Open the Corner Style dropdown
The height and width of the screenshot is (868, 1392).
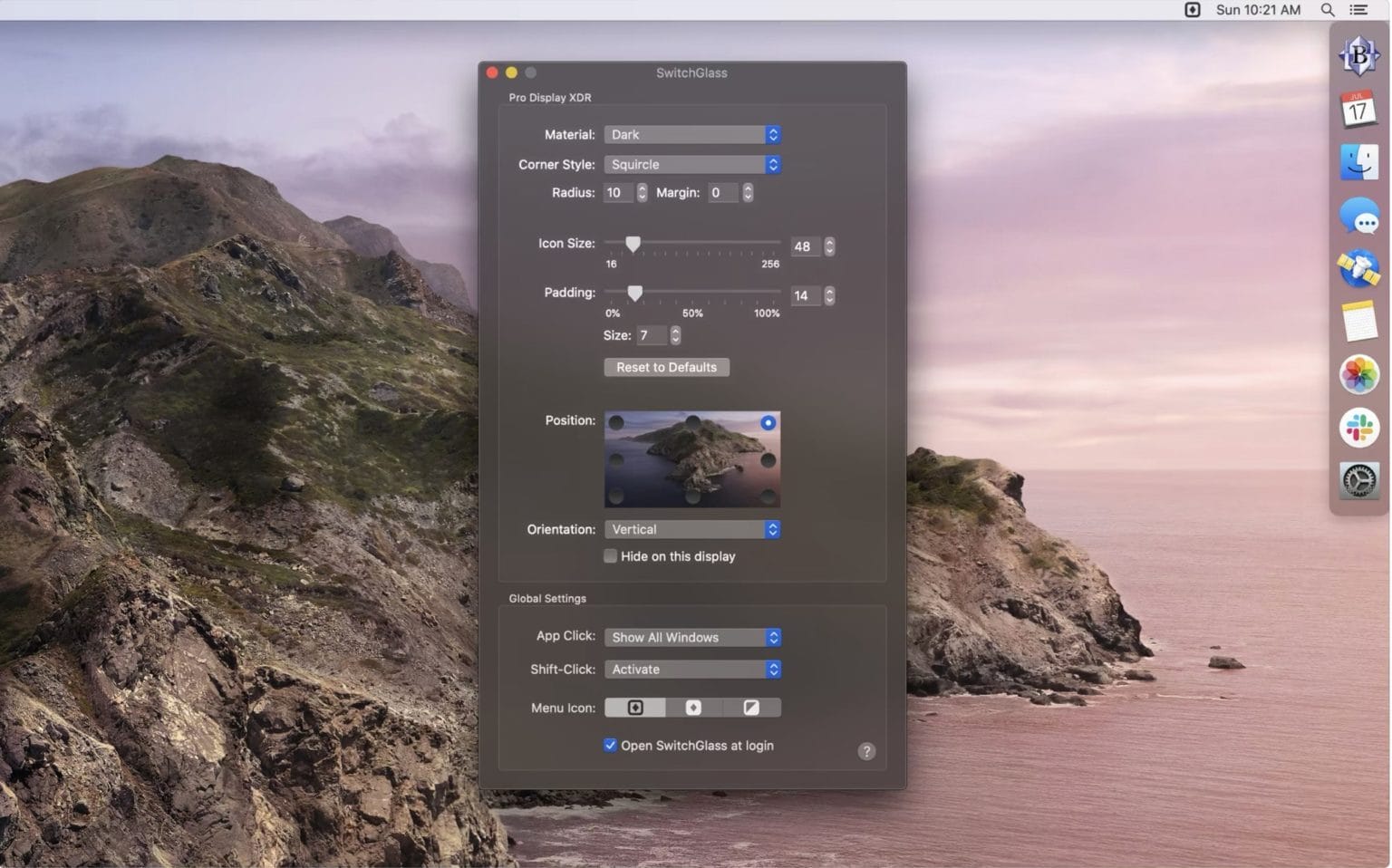[x=692, y=165]
